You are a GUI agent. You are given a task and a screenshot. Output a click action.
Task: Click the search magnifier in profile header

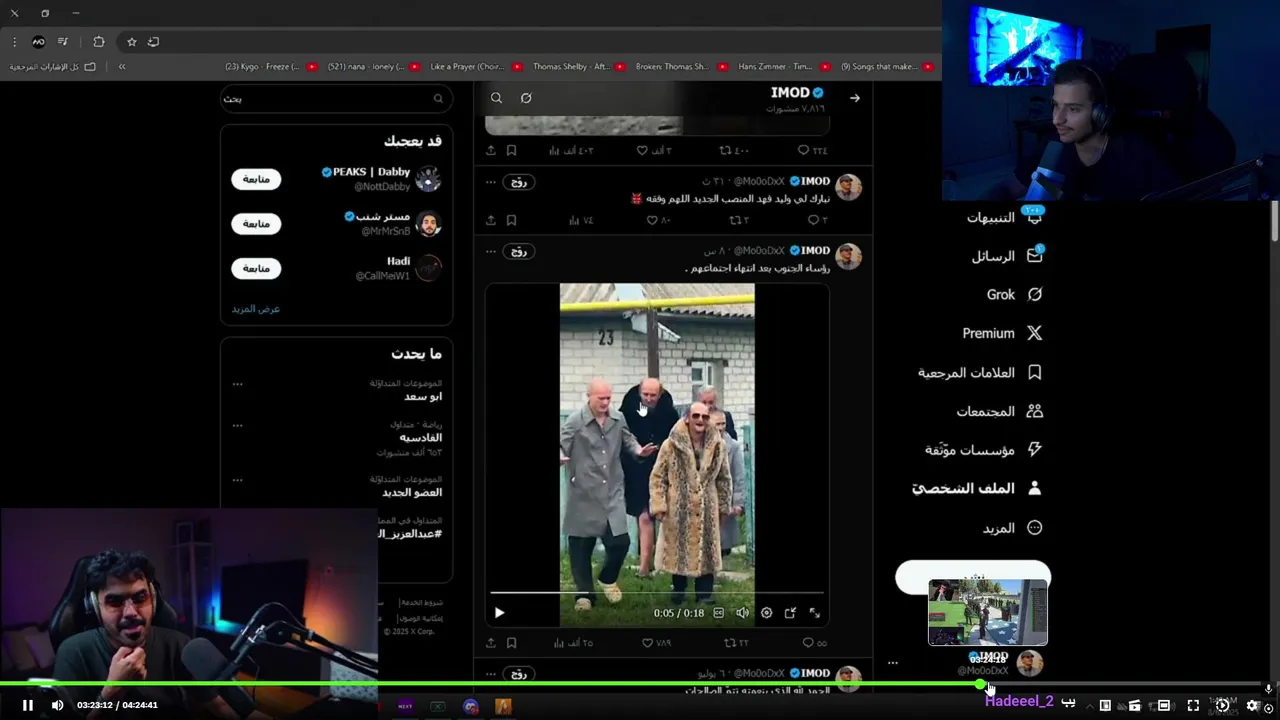point(496,98)
